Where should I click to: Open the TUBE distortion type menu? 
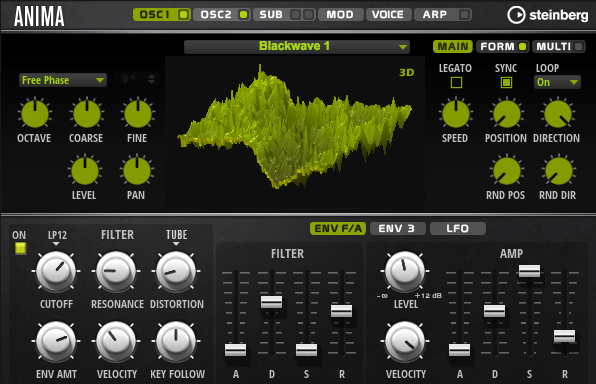176,237
